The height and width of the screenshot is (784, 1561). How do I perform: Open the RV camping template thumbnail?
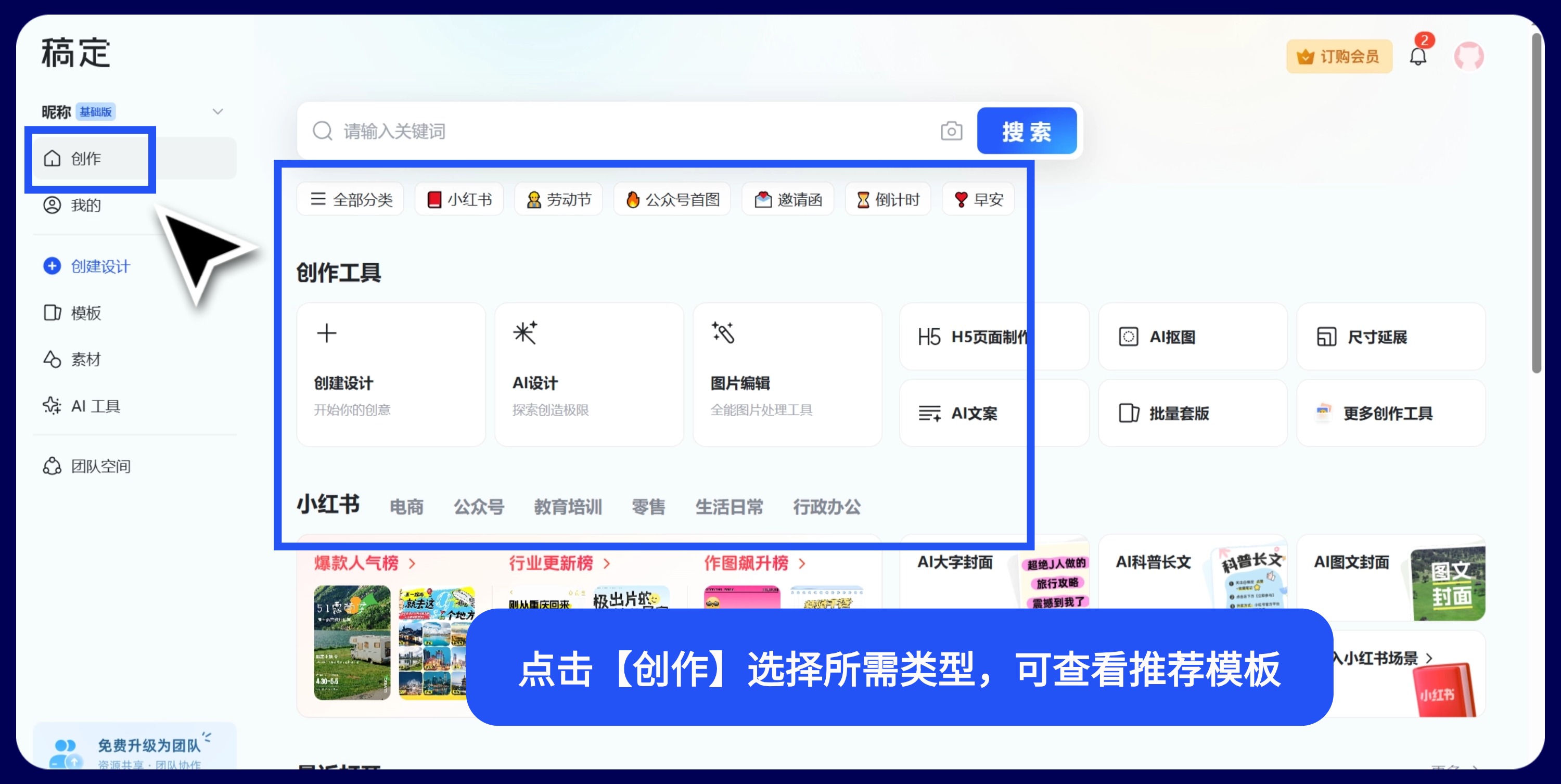[x=352, y=642]
